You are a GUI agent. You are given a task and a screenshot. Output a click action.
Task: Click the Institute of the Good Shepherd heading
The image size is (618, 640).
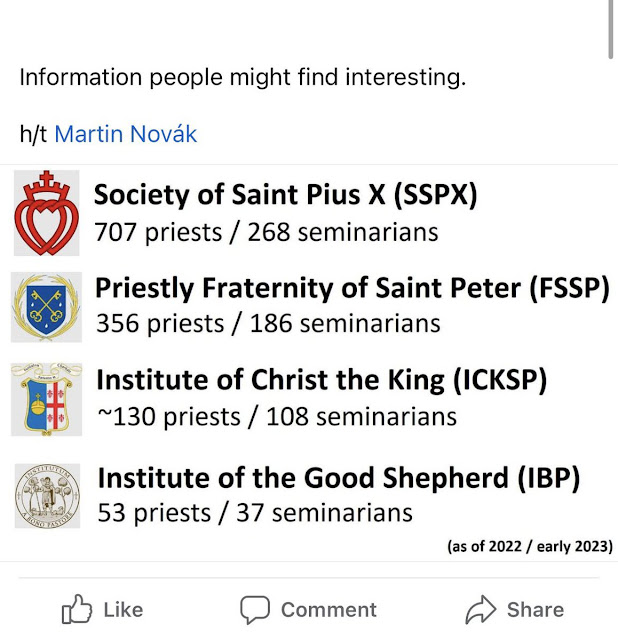click(x=339, y=478)
